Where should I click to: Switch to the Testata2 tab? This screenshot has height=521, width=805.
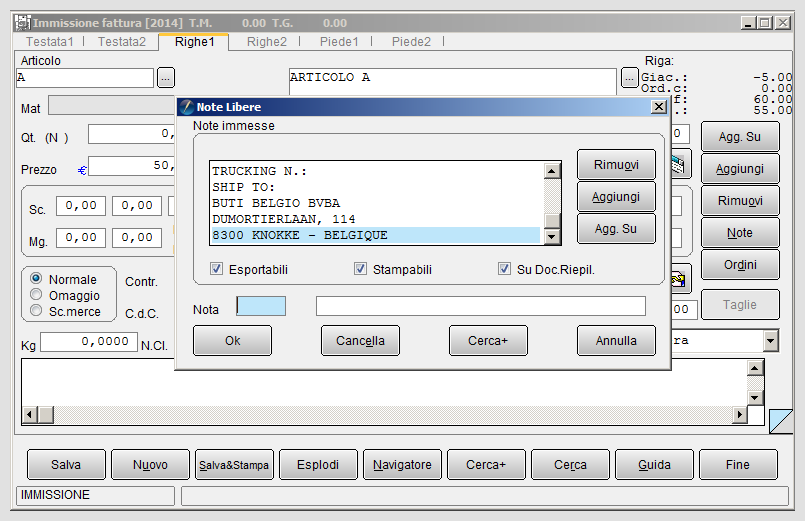(122, 42)
